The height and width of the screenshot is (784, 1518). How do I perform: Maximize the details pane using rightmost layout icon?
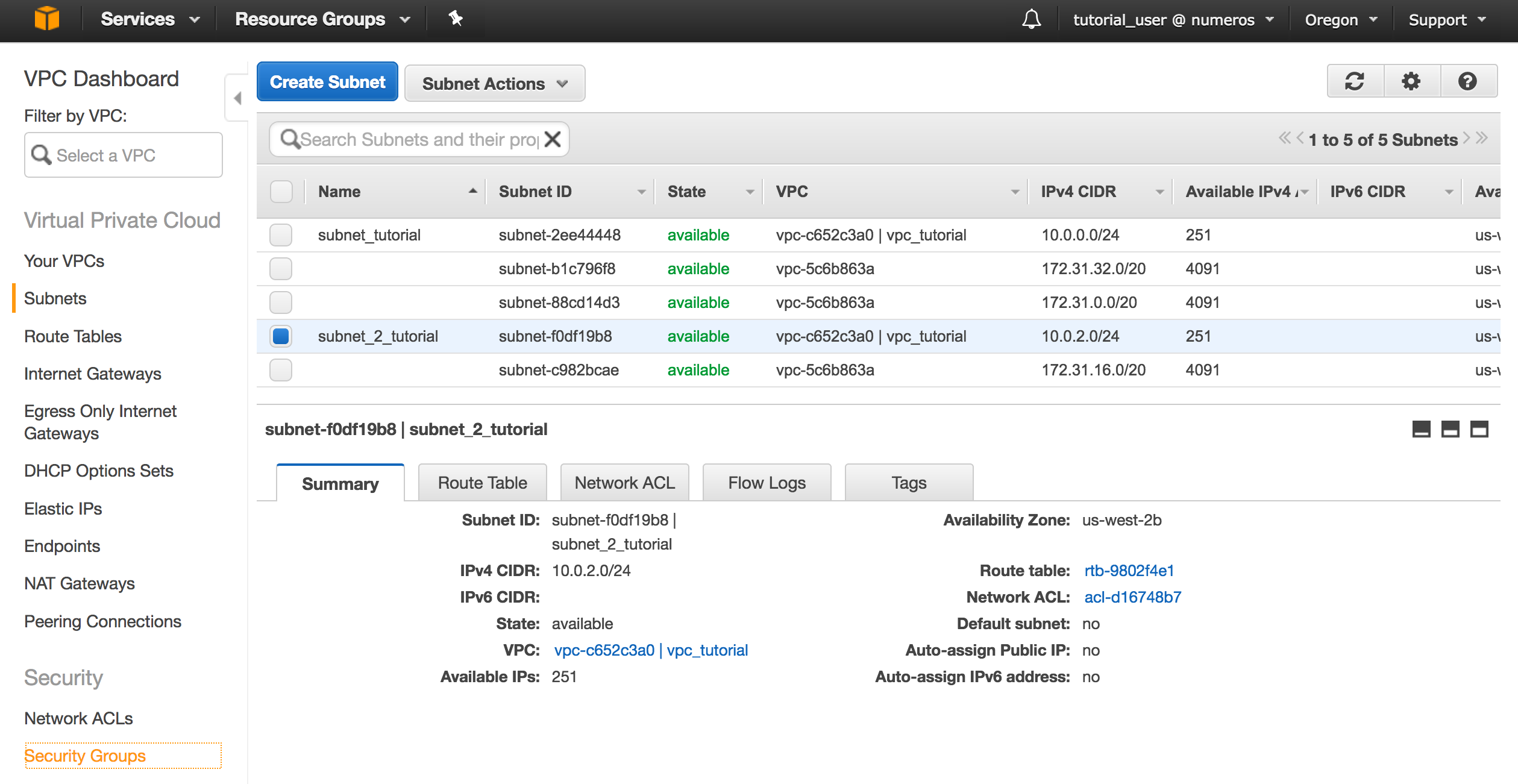point(1479,429)
